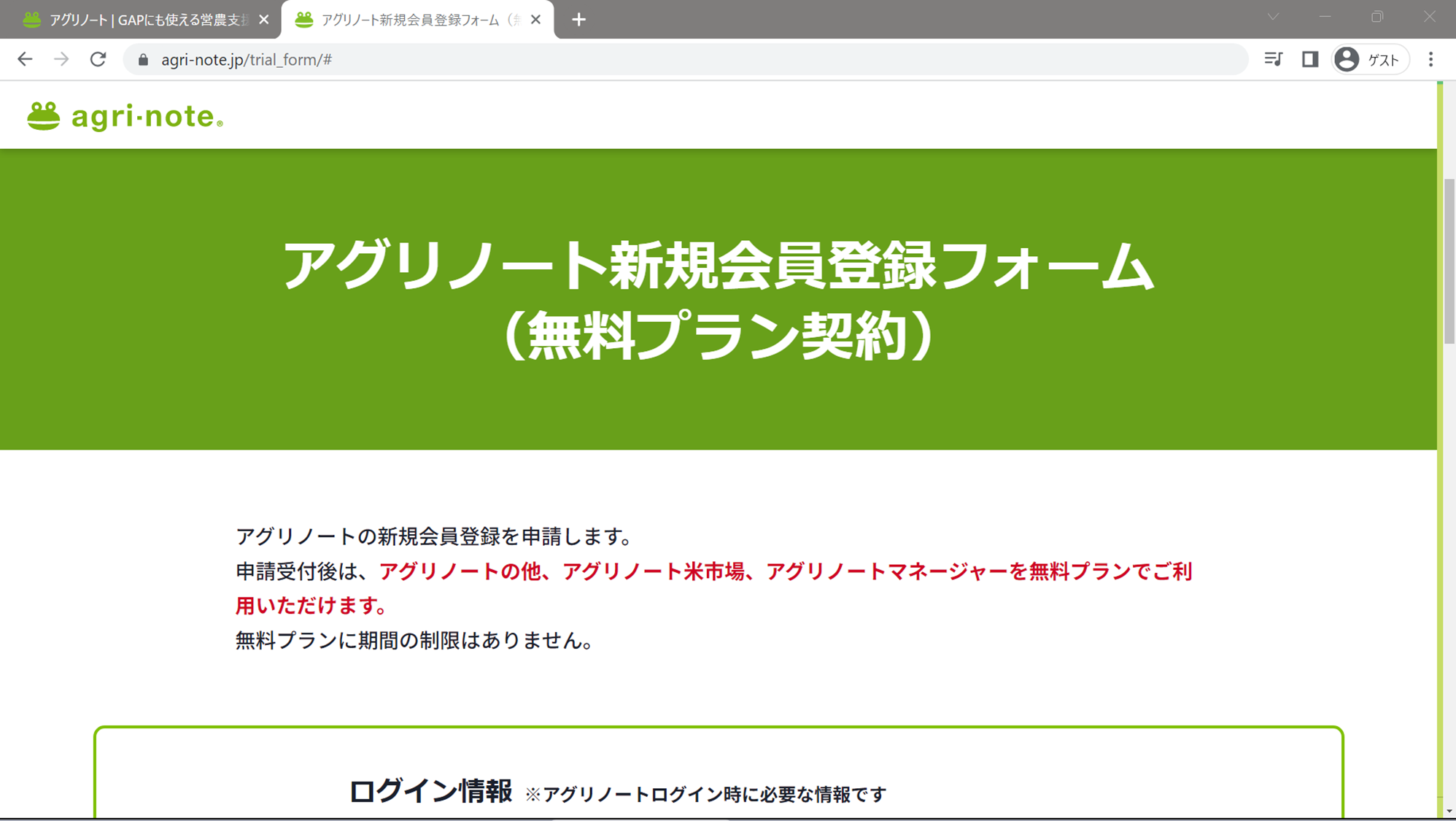Click the (無料プラン契約) subtitle text
Image resolution: width=1456 pixels, height=821 pixels.
coord(719,336)
